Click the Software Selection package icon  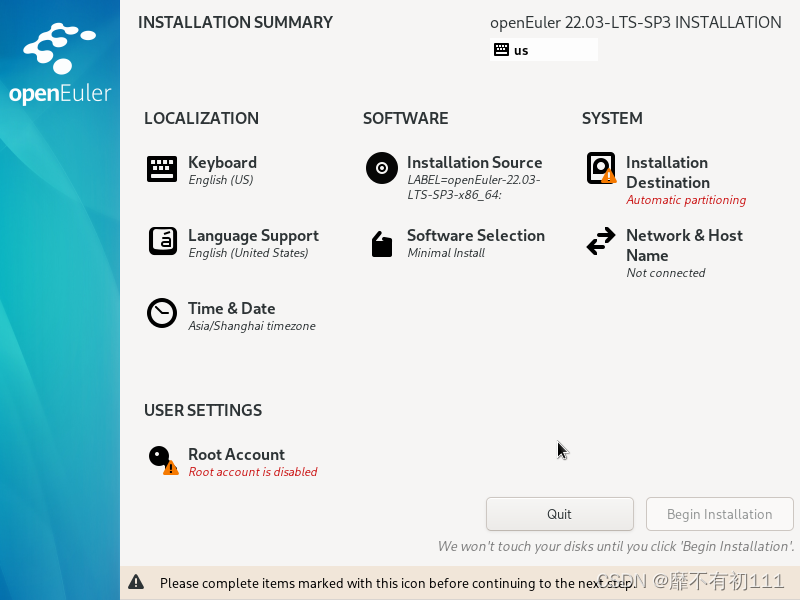coord(382,244)
